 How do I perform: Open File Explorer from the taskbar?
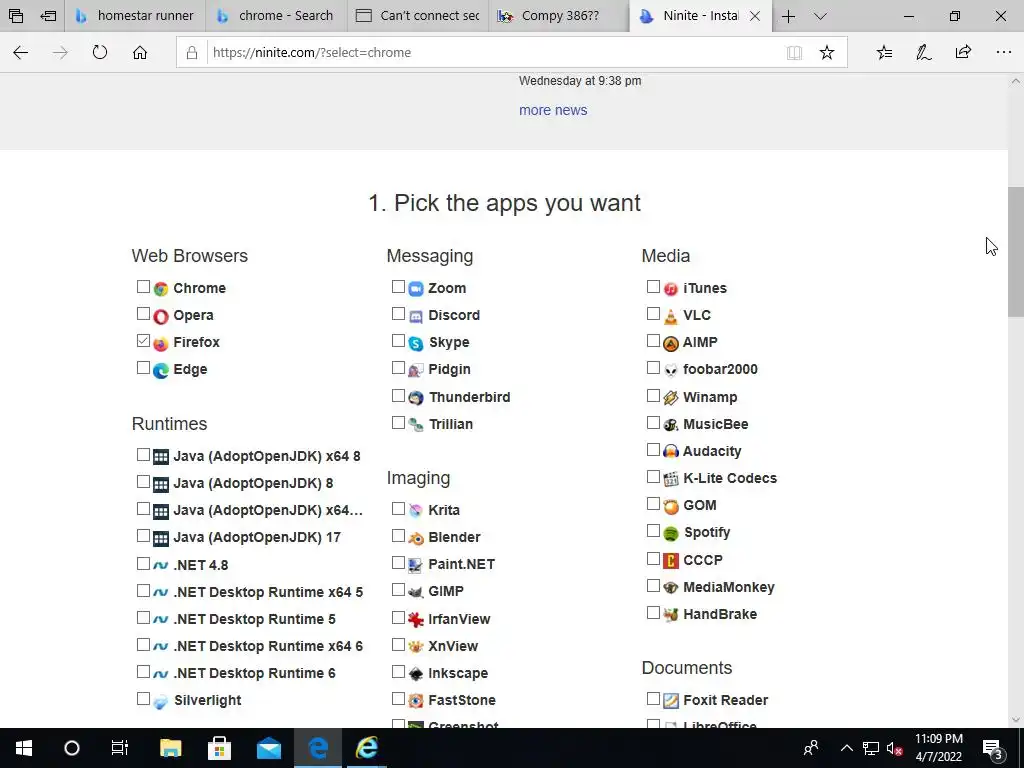(170, 748)
